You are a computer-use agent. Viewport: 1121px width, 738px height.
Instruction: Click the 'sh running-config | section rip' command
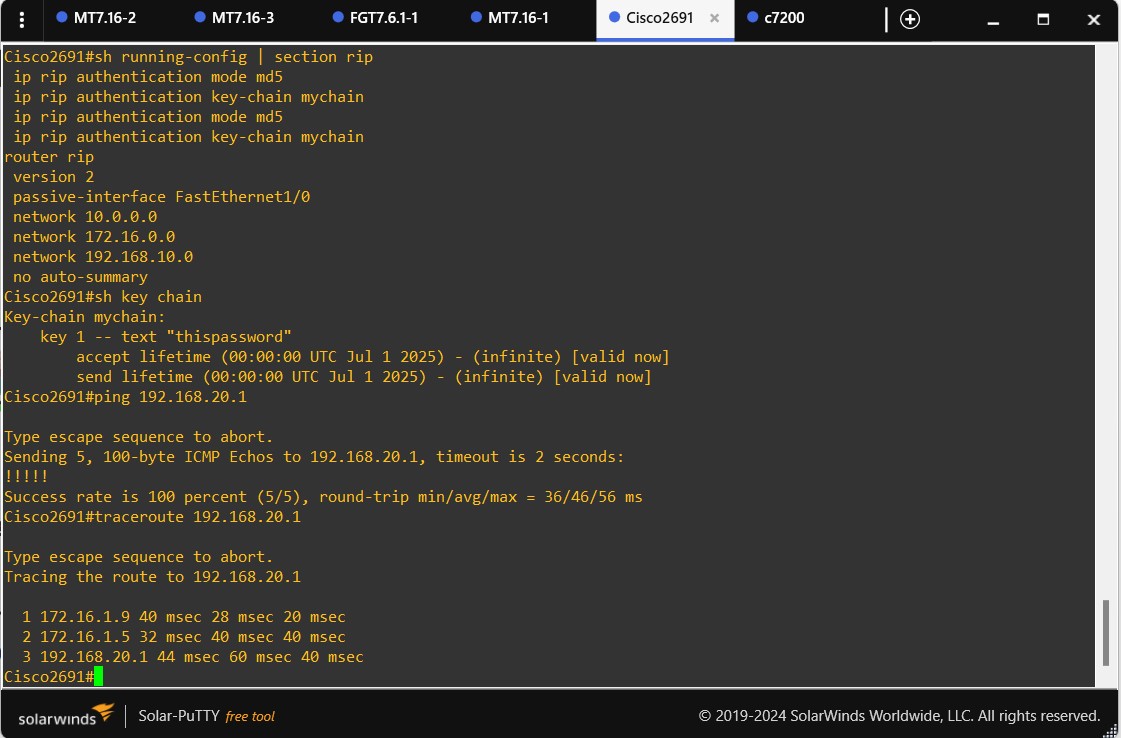[x=189, y=56]
